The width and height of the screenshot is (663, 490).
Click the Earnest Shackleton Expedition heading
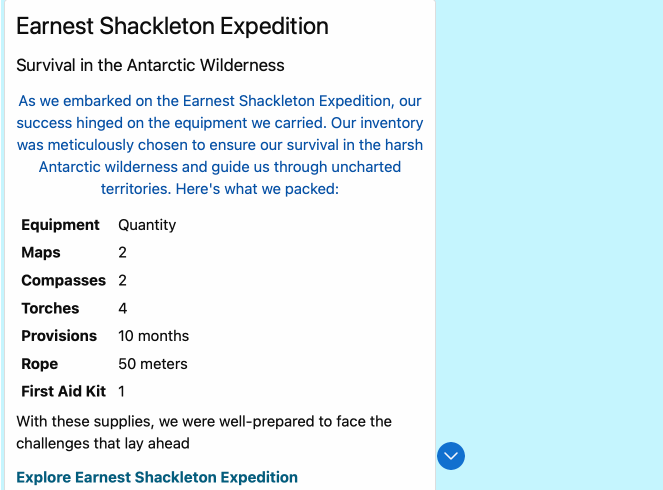(172, 26)
